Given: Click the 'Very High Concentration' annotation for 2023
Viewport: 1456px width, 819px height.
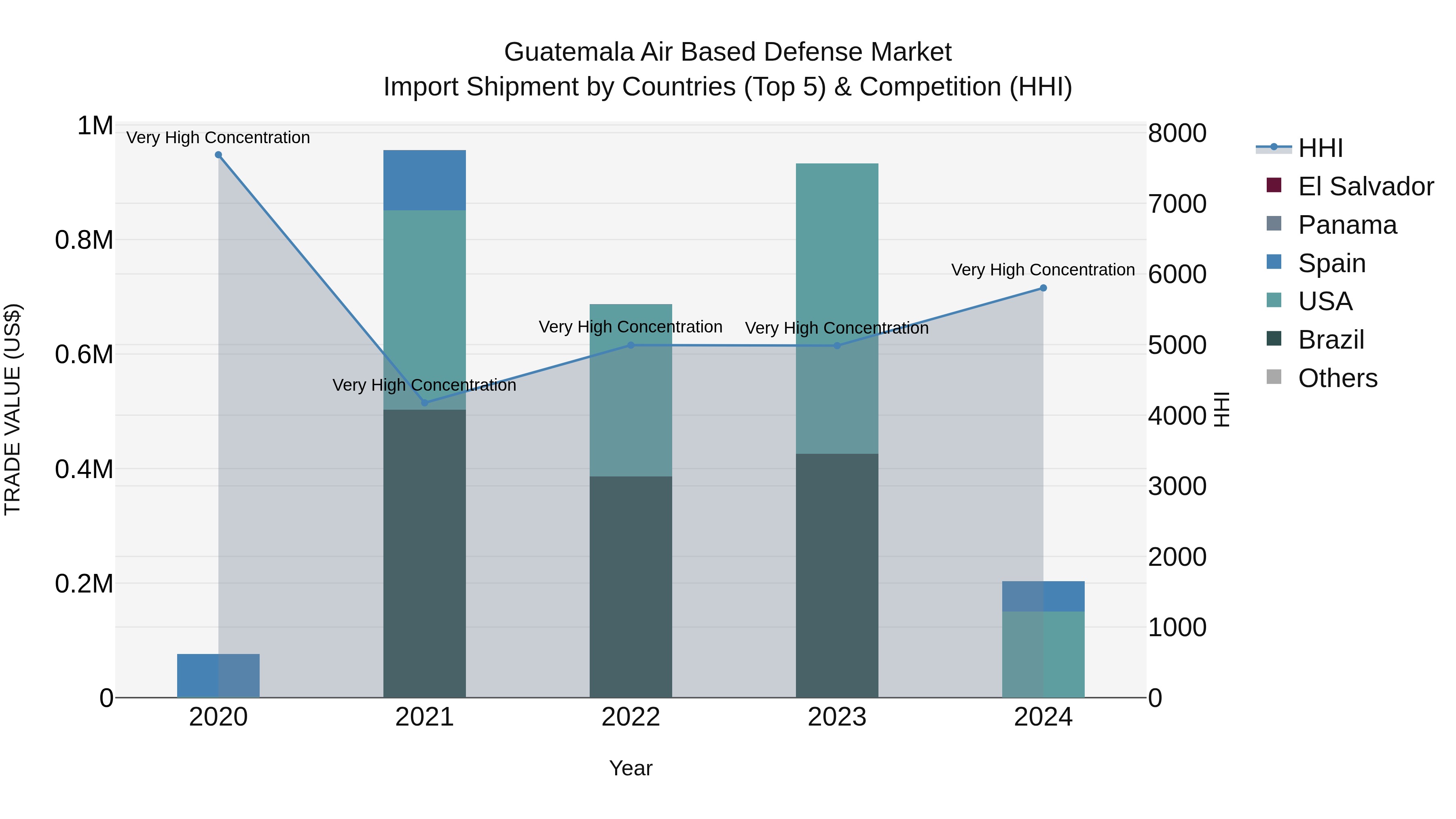Looking at the screenshot, I should coord(837,328).
